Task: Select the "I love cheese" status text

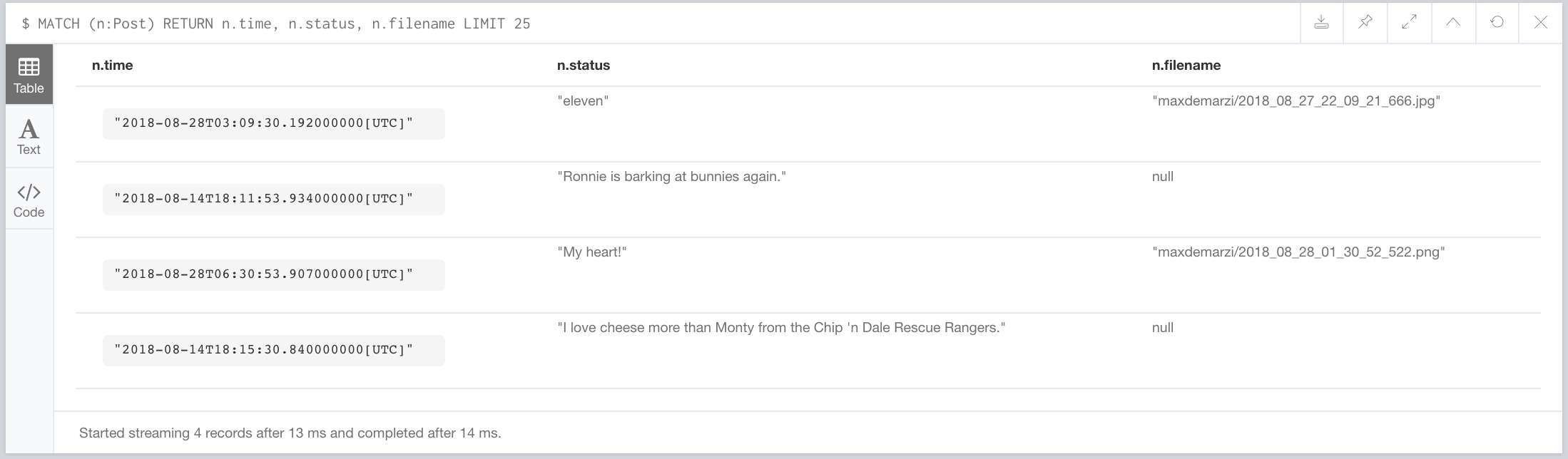Action: 780,328
